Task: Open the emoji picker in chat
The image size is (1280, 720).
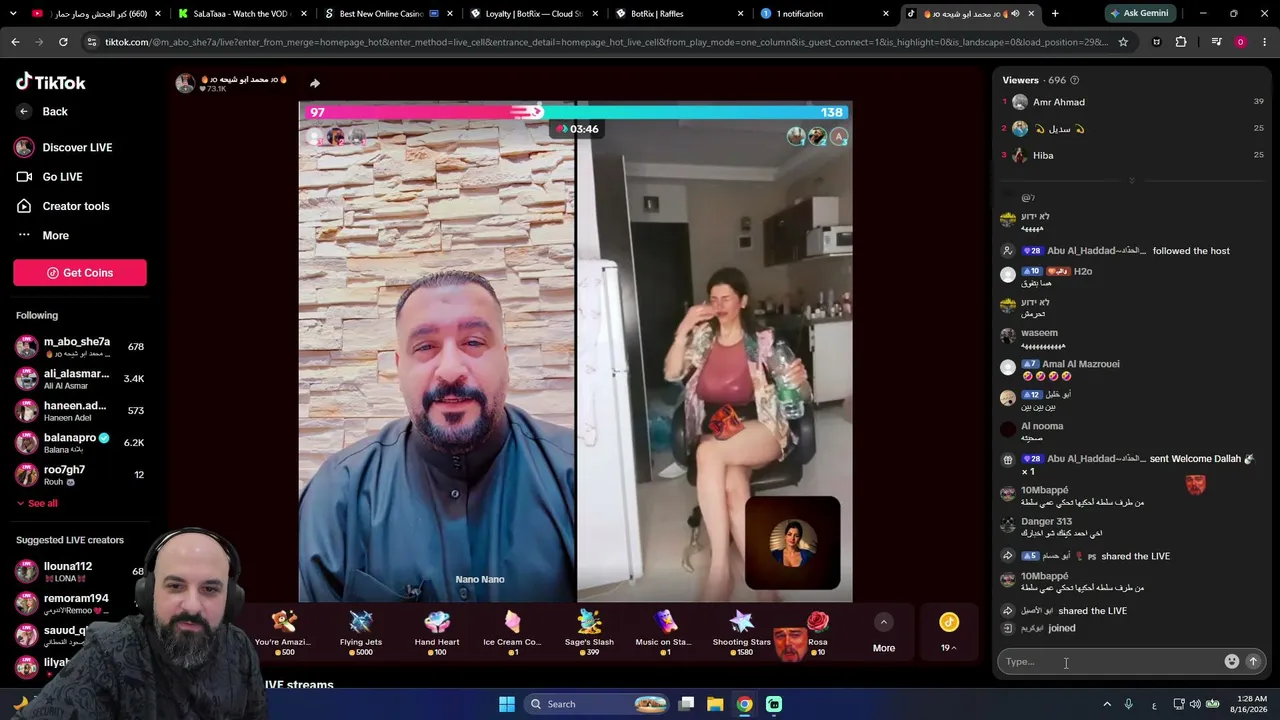Action: click(x=1231, y=661)
